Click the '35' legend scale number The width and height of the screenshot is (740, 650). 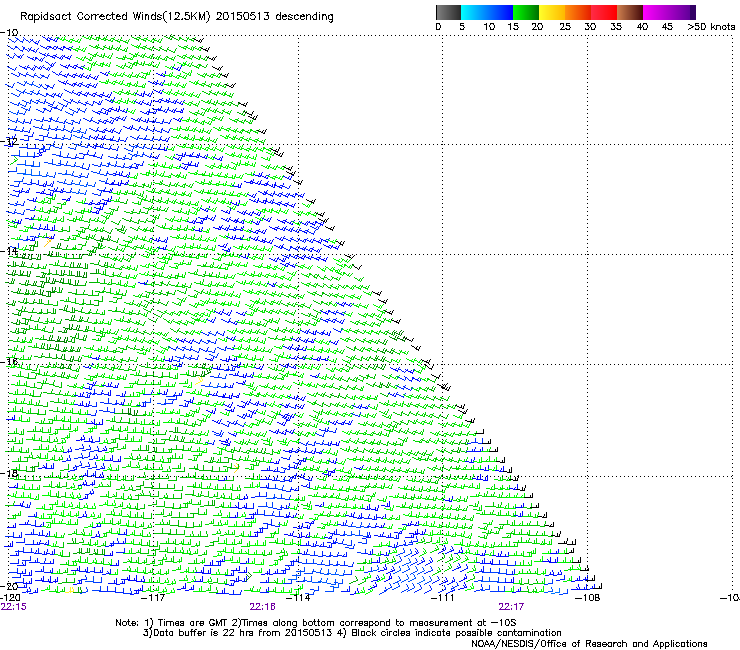[616, 27]
